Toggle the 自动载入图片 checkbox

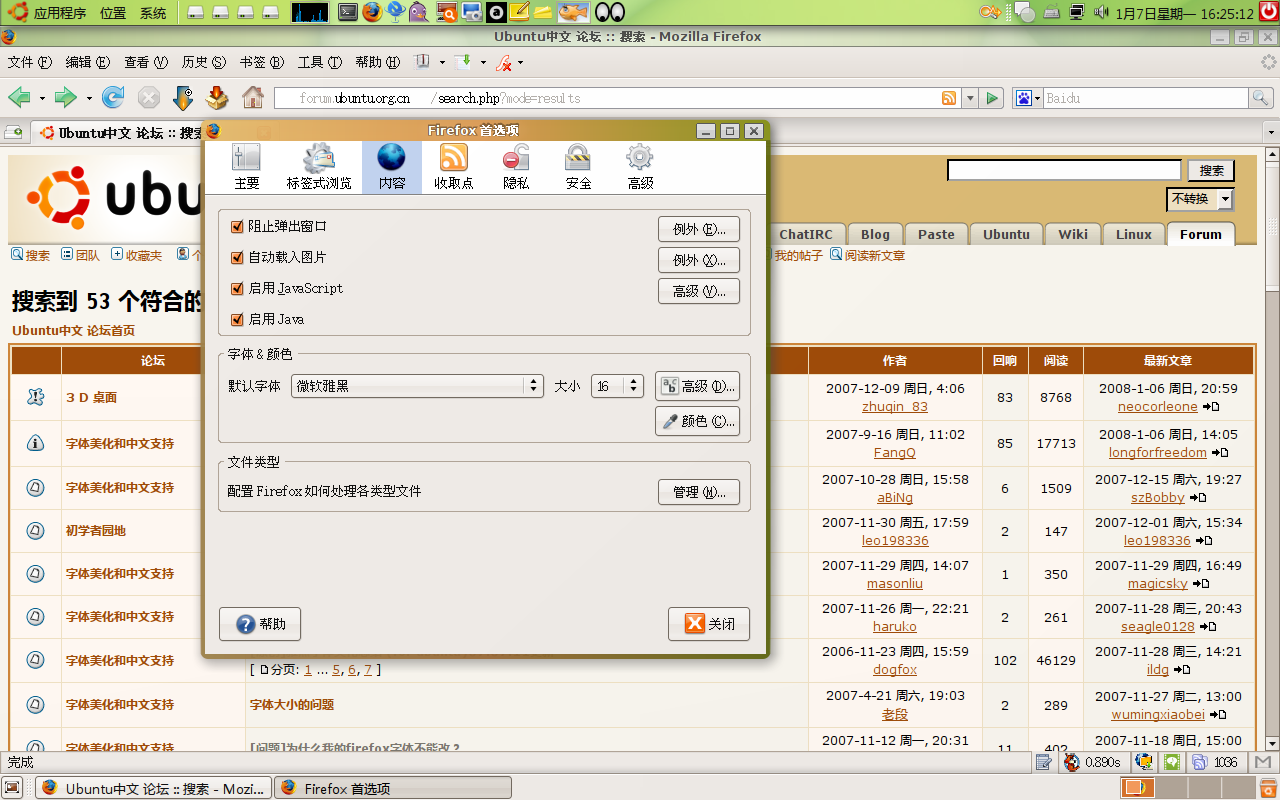(237, 258)
